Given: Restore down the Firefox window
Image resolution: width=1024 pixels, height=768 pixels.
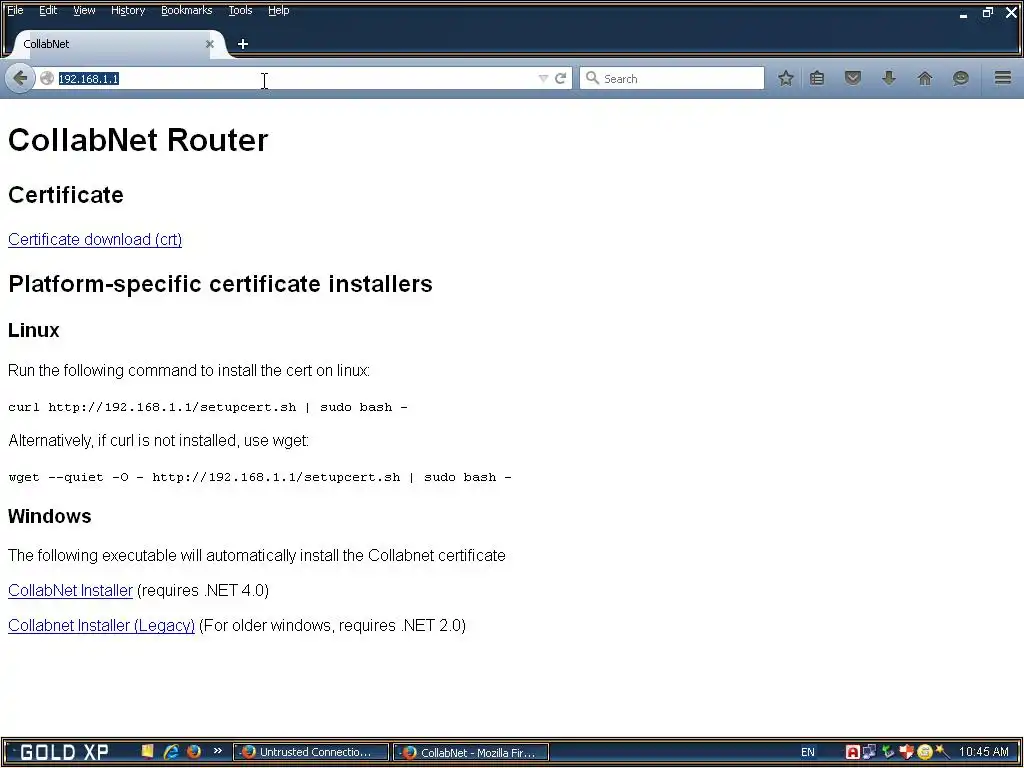Looking at the screenshot, I should [x=987, y=12].
